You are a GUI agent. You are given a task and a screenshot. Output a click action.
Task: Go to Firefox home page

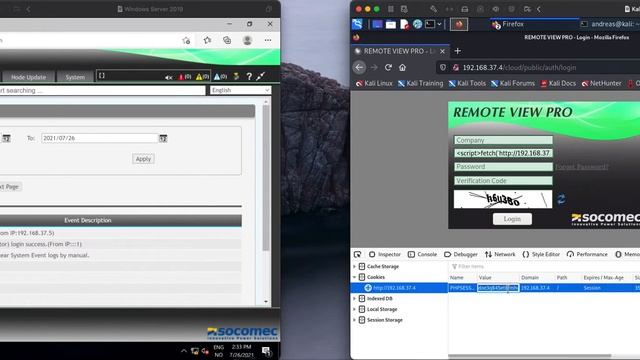402,67
